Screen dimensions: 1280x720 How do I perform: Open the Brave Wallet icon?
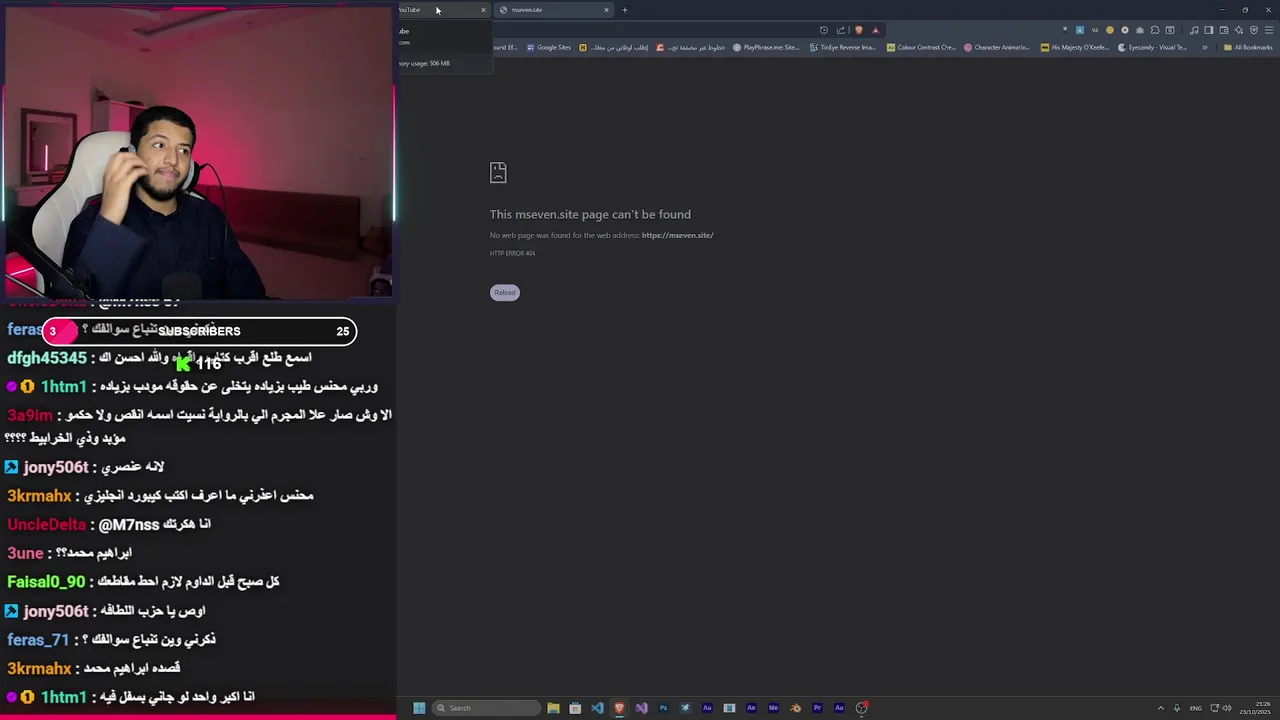click(x=1224, y=30)
